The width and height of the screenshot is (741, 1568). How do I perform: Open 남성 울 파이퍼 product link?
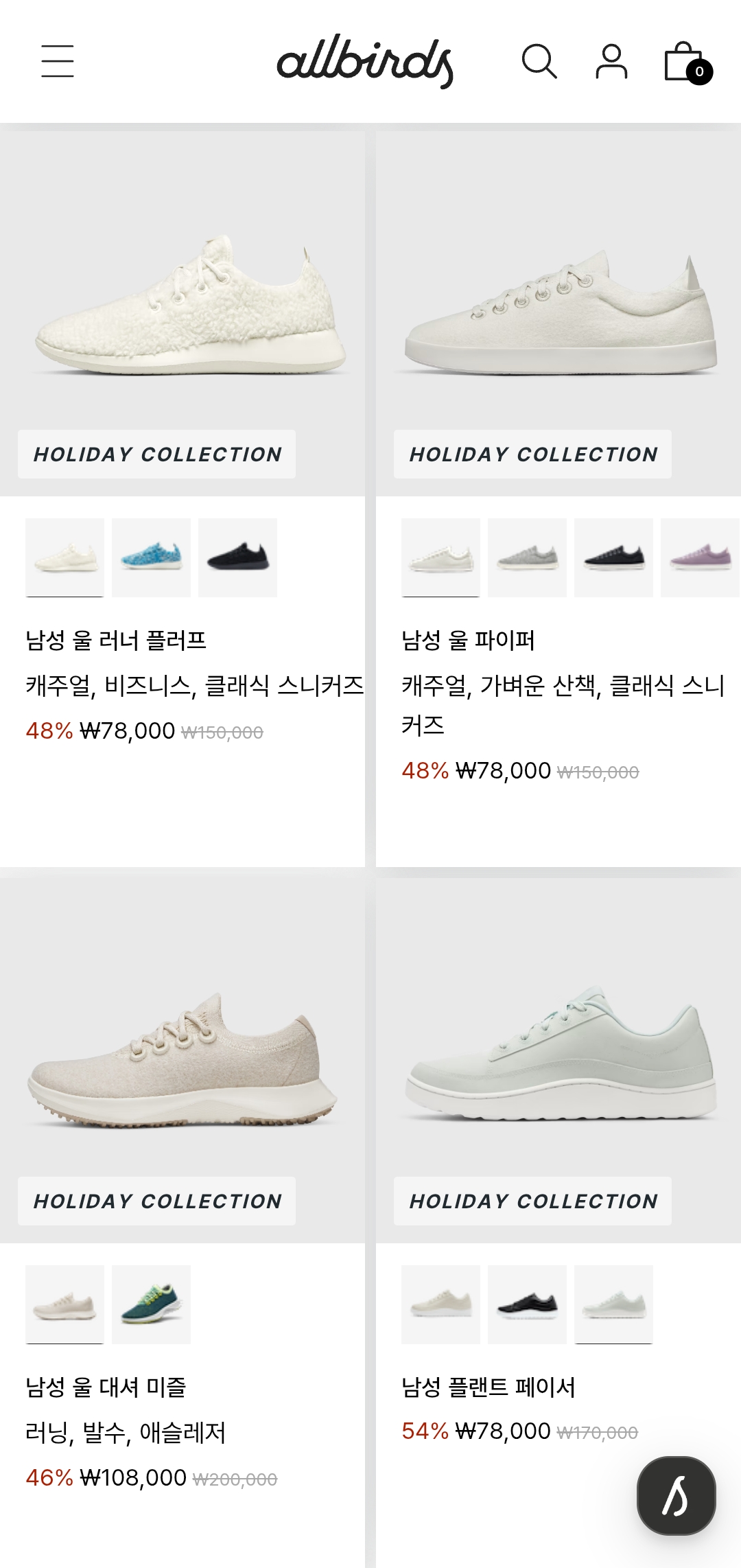coord(468,640)
